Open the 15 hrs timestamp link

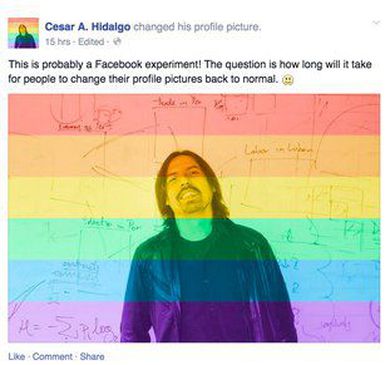57,42
